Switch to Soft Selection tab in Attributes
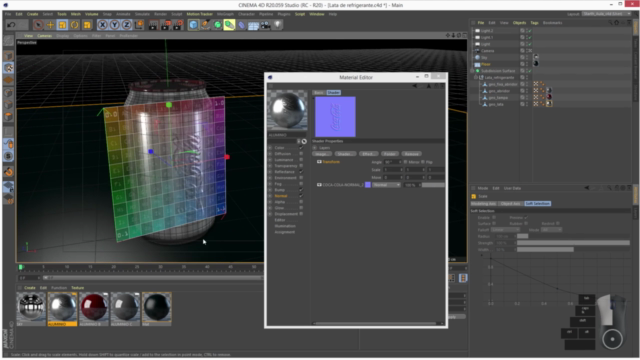The width and height of the screenshot is (640, 360). pos(538,203)
